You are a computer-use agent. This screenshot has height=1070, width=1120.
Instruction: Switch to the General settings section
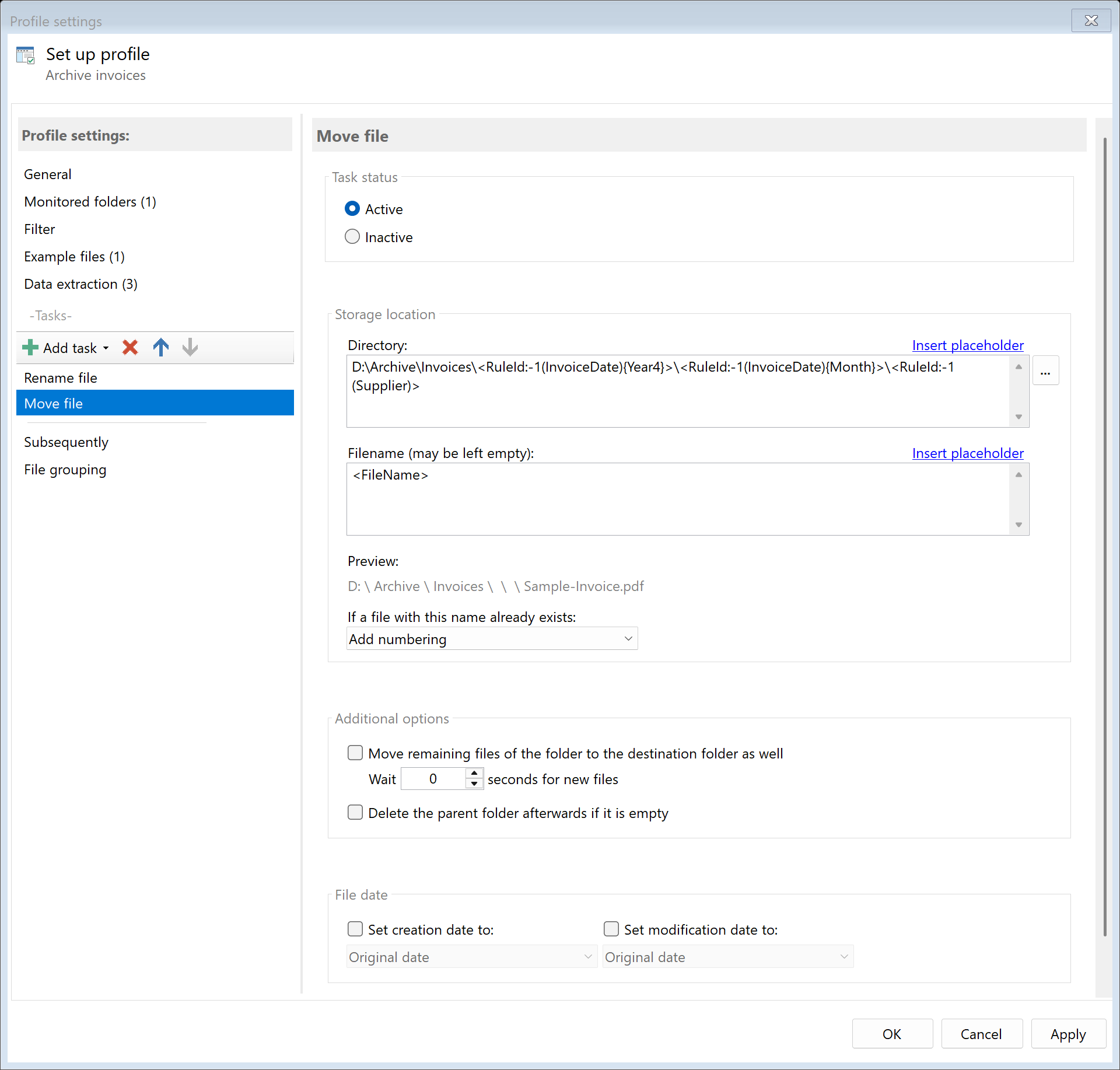point(47,174)
